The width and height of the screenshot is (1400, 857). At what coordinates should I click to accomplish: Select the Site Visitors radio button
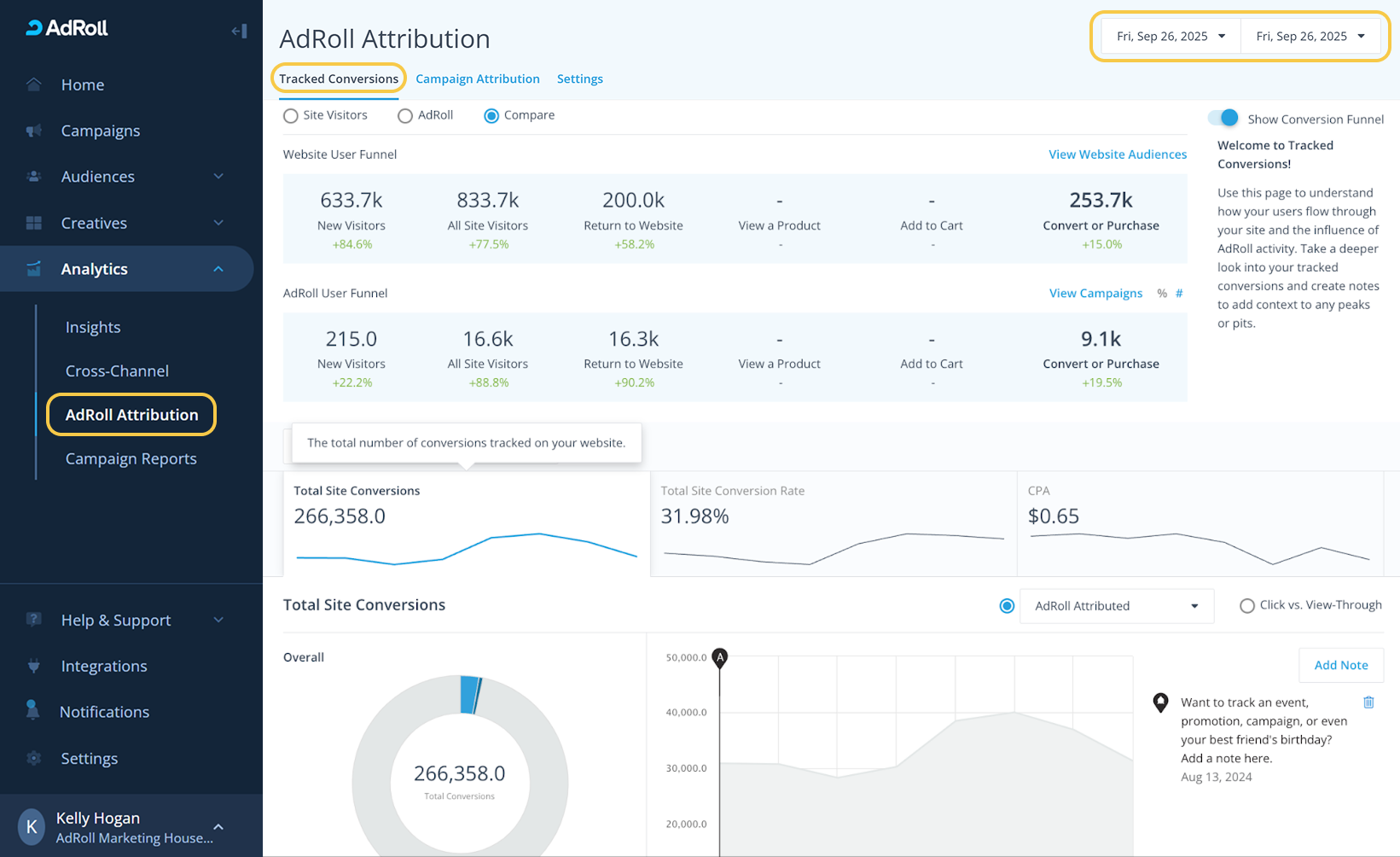pyautogui.click(x=291, y=116)
